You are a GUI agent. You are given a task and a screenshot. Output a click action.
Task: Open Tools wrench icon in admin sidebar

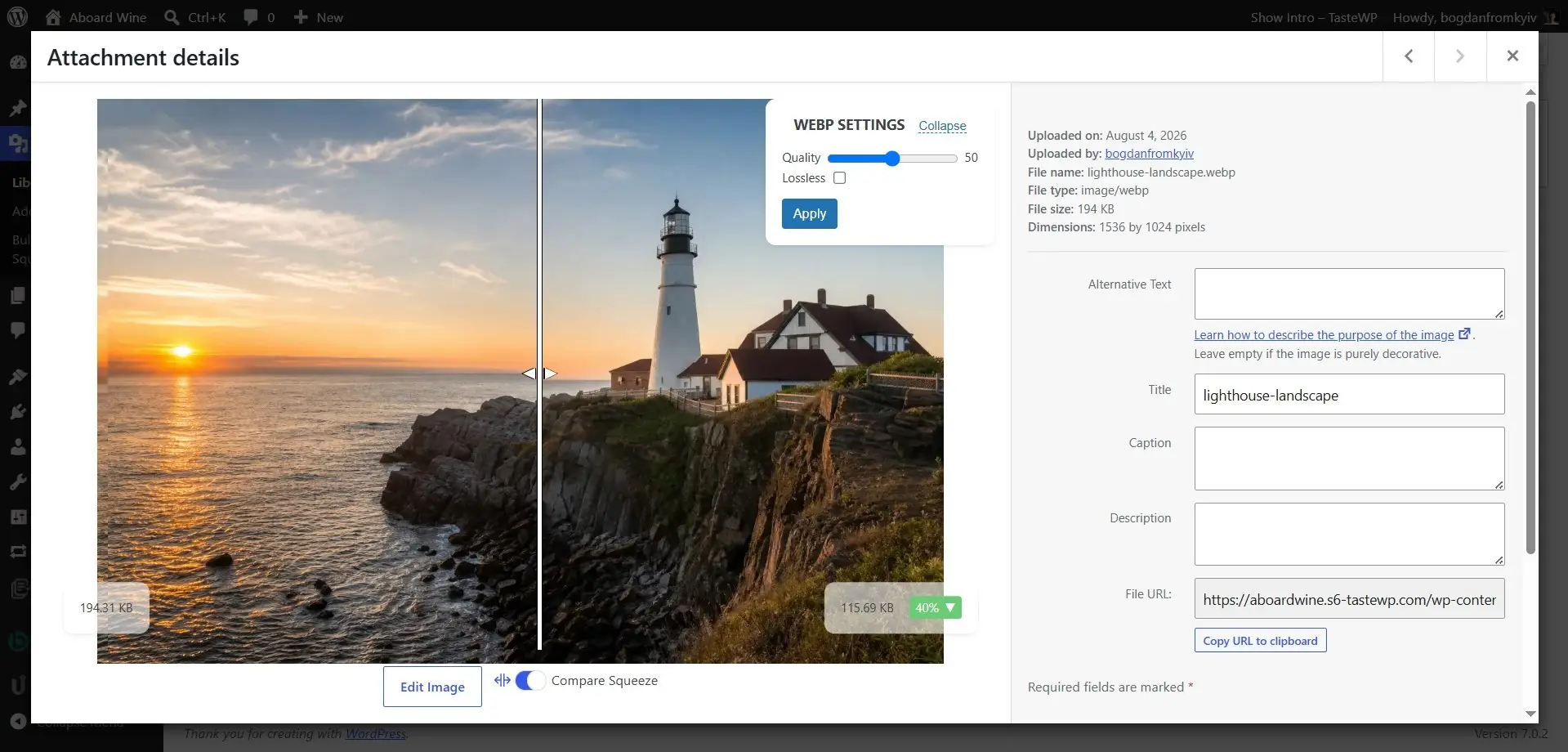click(18, 482)
